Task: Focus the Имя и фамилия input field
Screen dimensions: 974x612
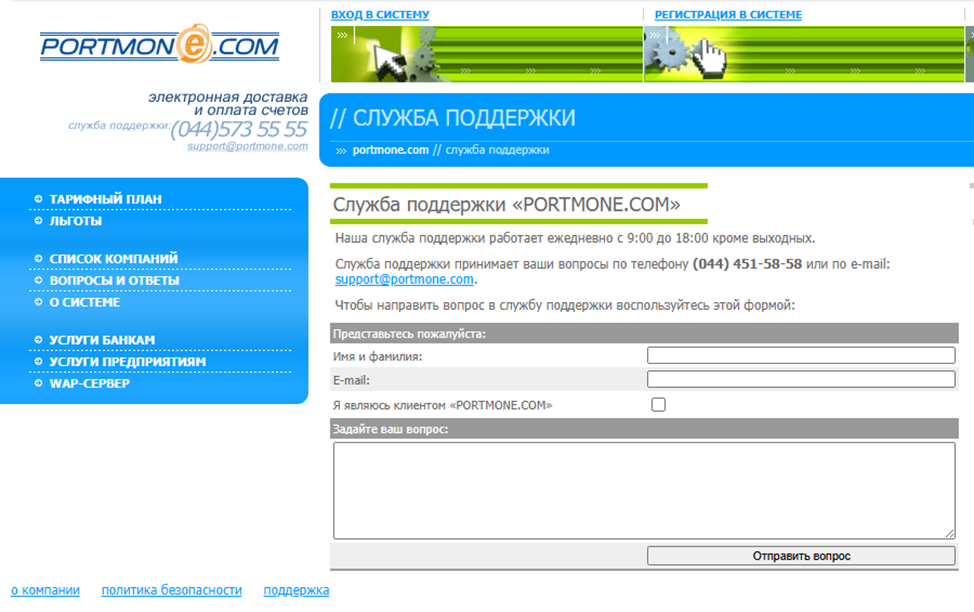Action: (801, 355)
